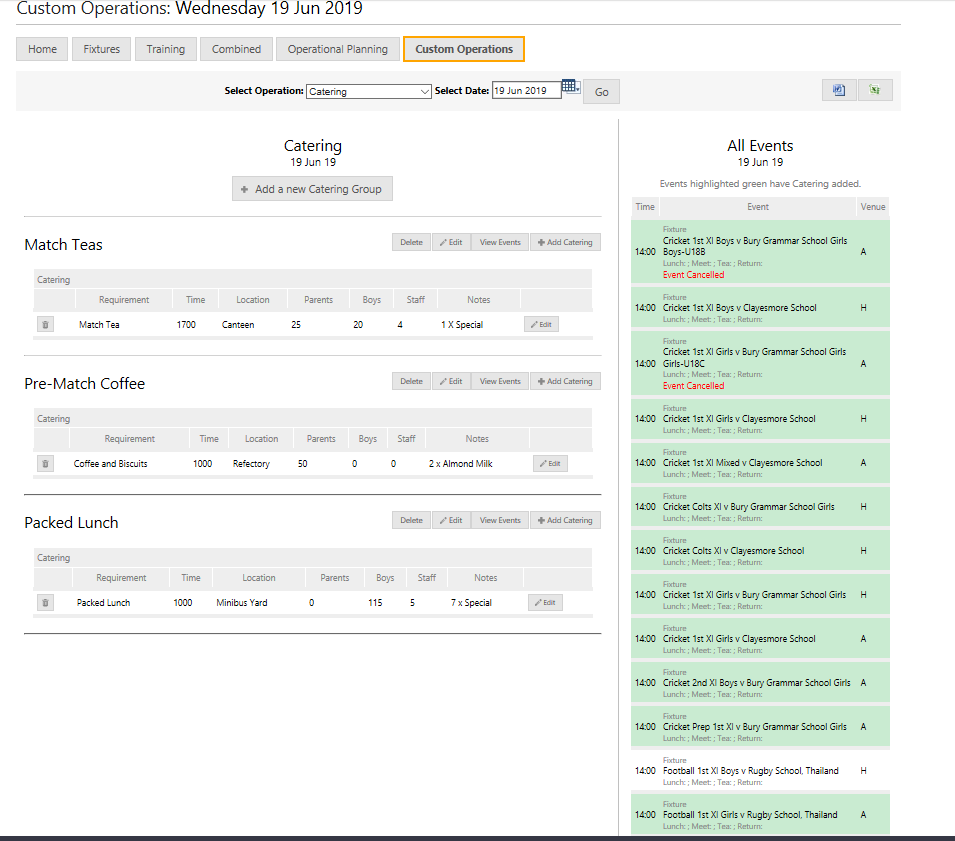955x841 pixels.
Task: Select Cricket Colts XI v Clayesmore School event
Action: (x=760, y=551)
